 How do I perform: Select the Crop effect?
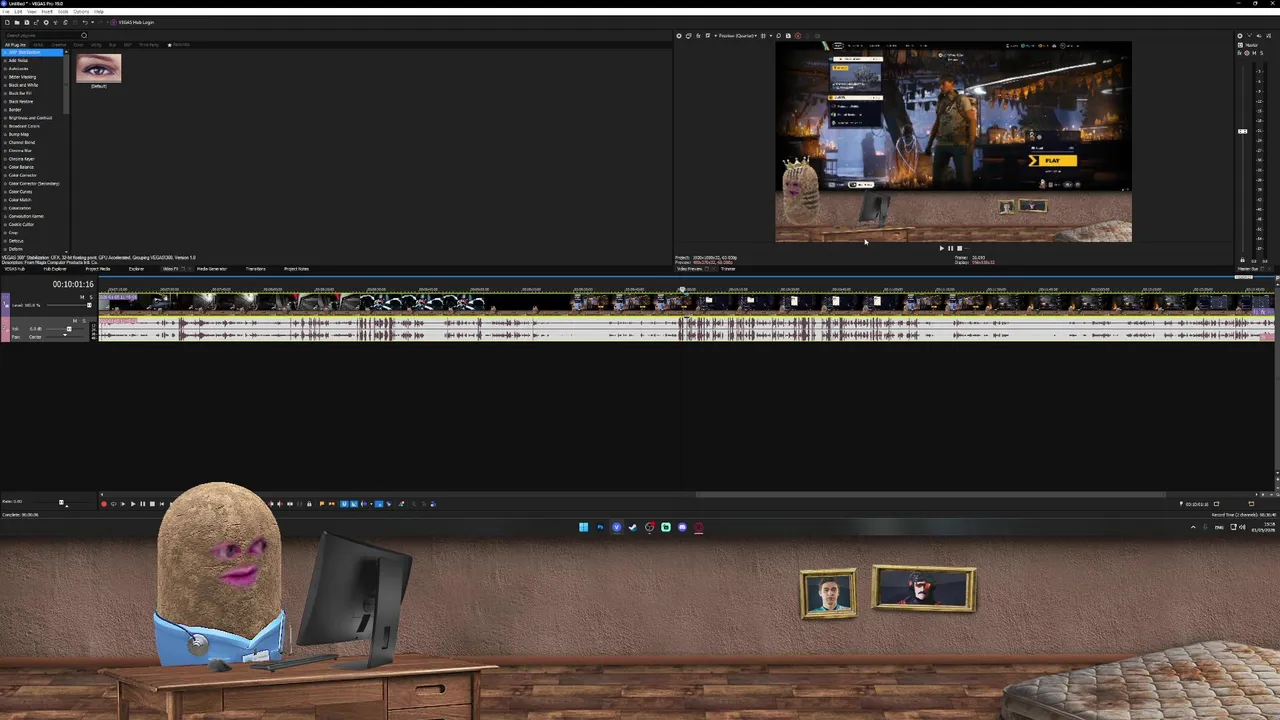click(13, 233)
